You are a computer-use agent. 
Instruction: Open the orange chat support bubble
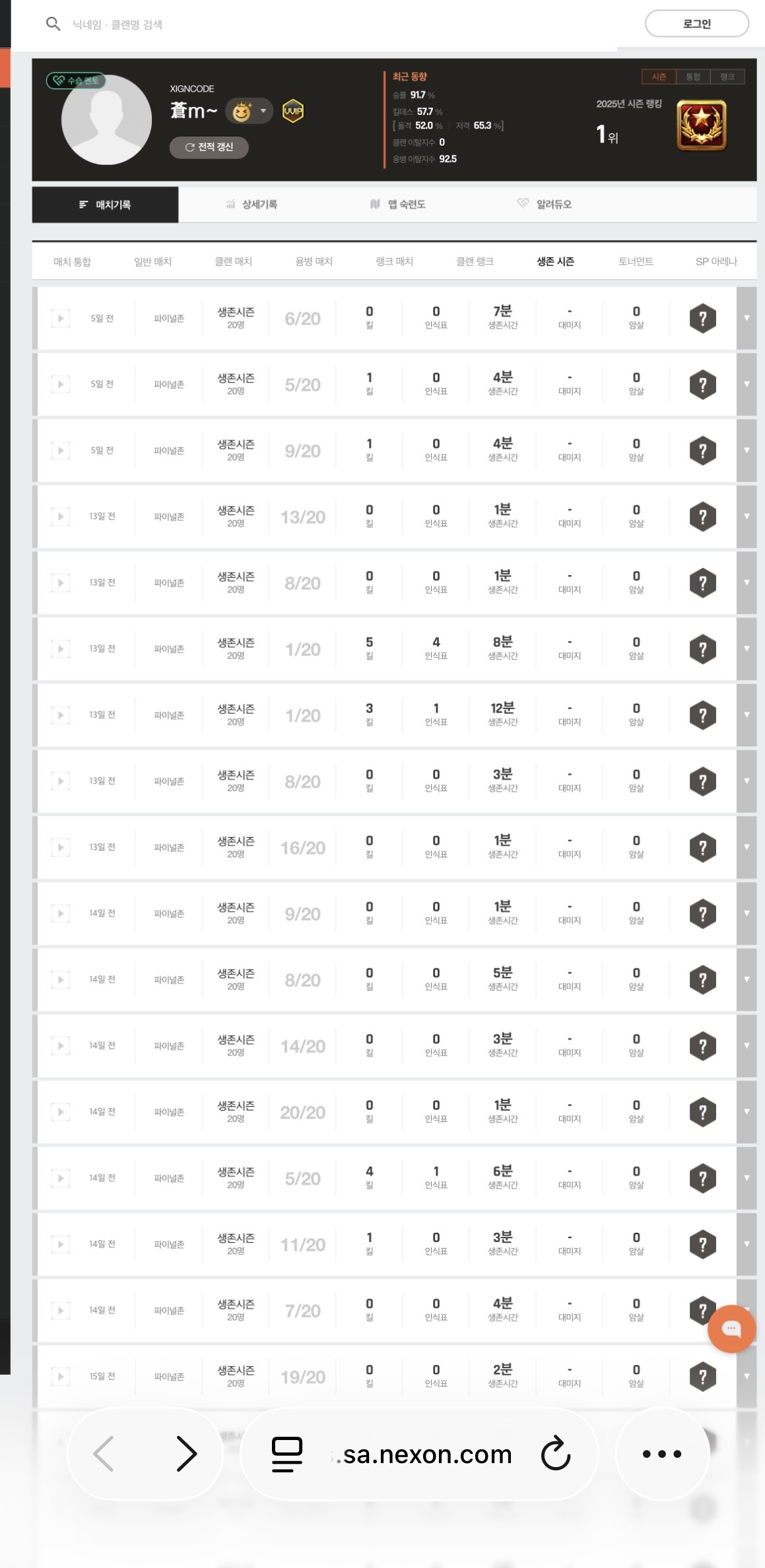tap(731, 1329)
